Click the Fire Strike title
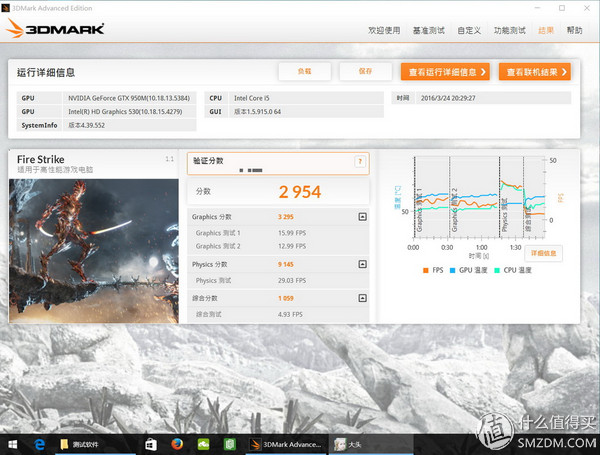600x455 pixels. (x=41, y=159)
